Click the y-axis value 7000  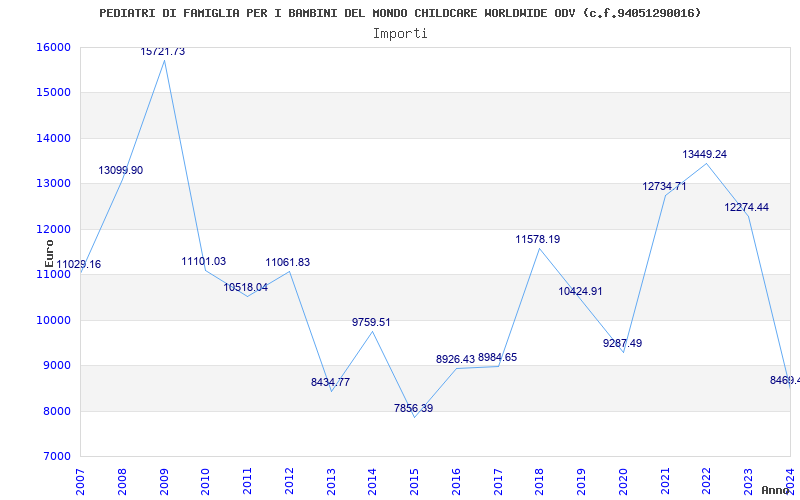tap(56, 457)
